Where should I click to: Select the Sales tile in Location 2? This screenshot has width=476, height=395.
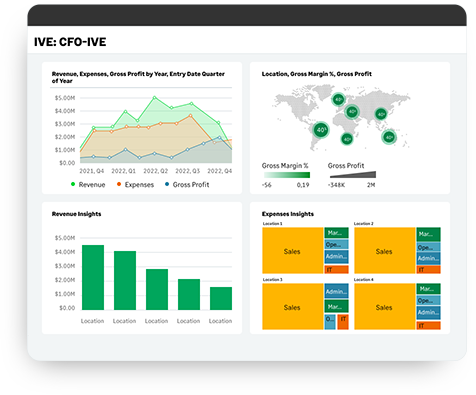385,251
